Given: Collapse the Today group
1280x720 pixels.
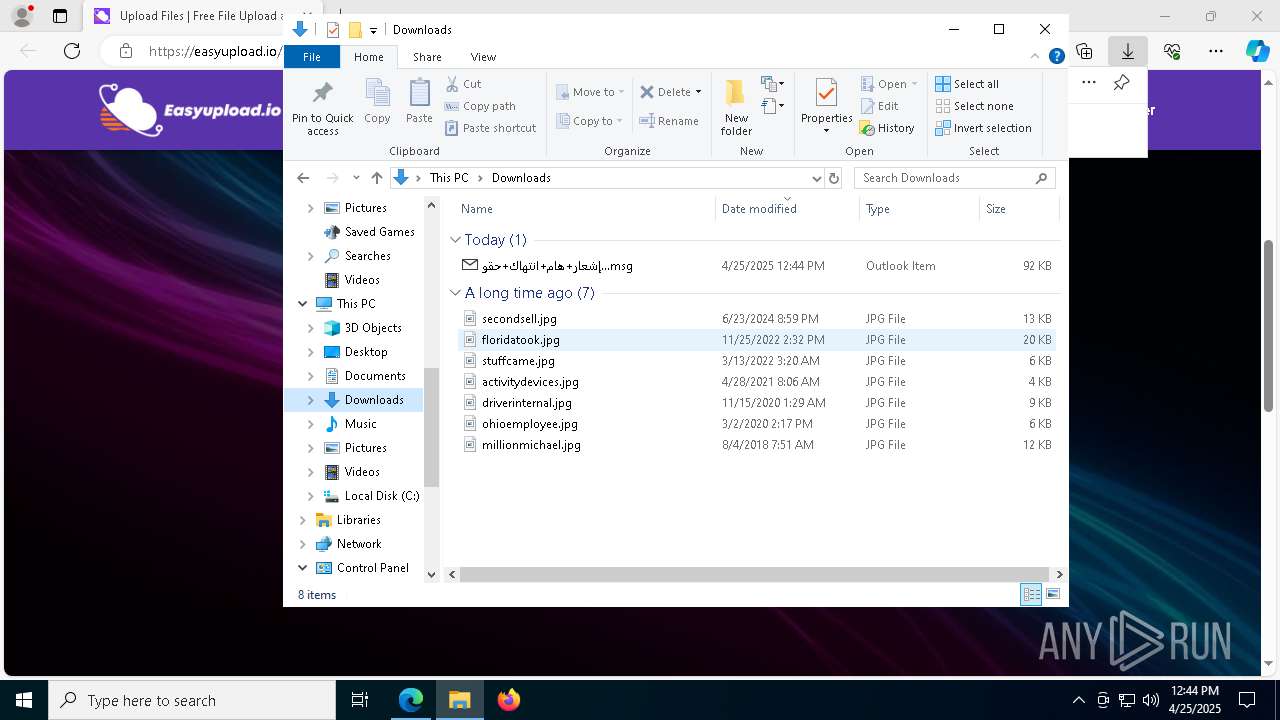Looking at the screenshot, I should tap(455, 240).
